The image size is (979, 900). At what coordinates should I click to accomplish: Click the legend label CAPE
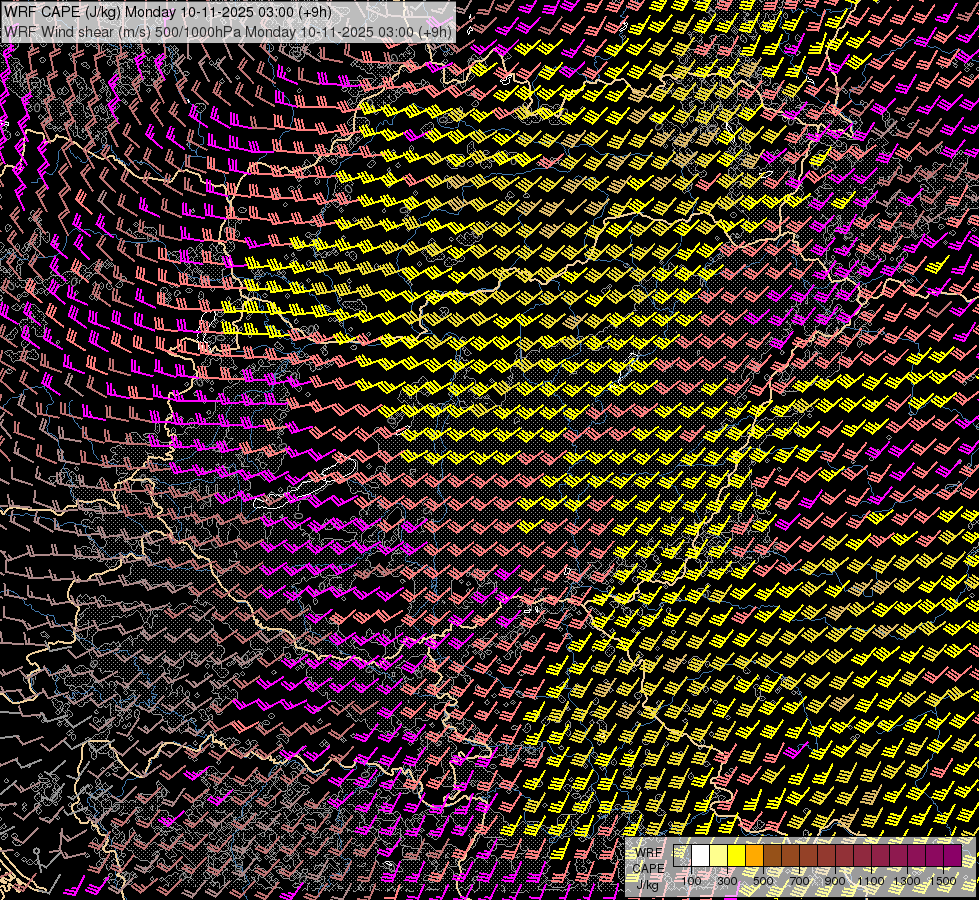click(x=649, y=869)
